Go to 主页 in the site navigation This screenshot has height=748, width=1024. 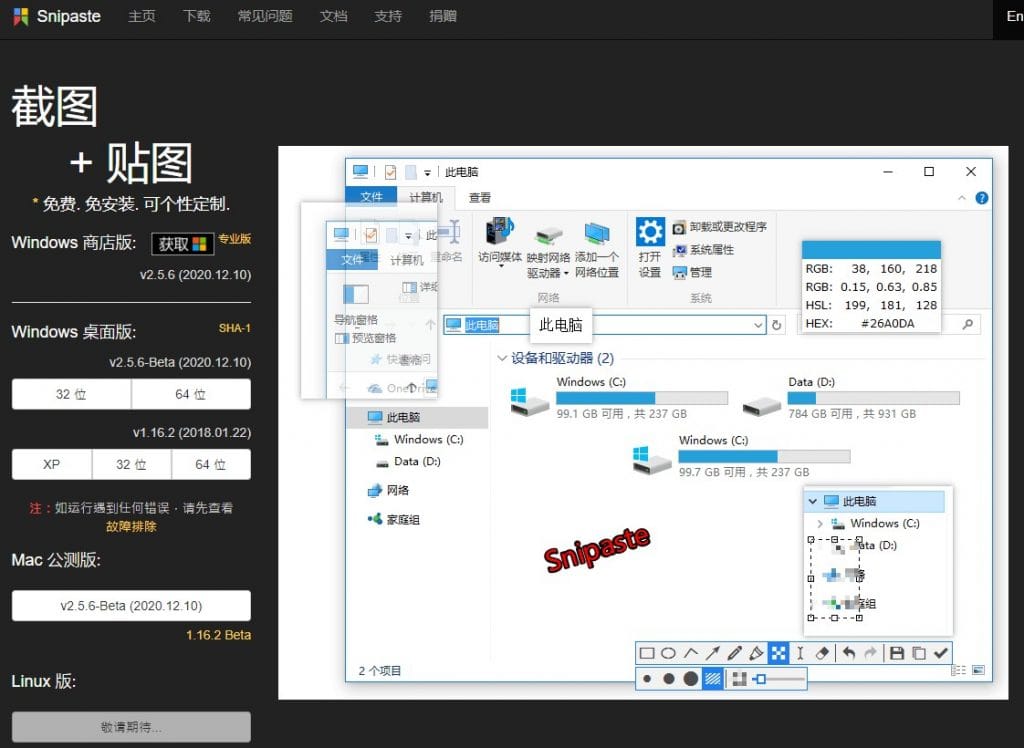point(142,16)
